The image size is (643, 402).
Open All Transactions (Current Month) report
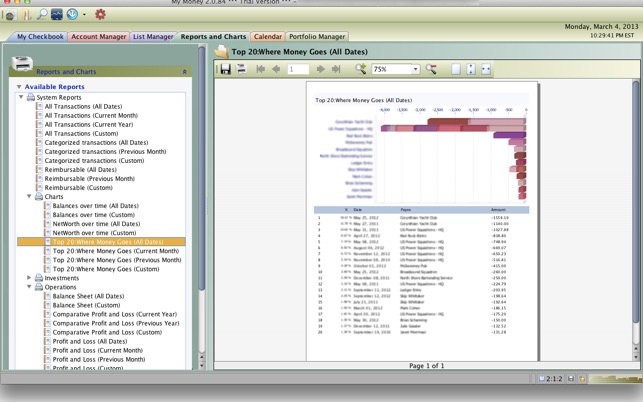pyautogui.click(x=91, y=115)
